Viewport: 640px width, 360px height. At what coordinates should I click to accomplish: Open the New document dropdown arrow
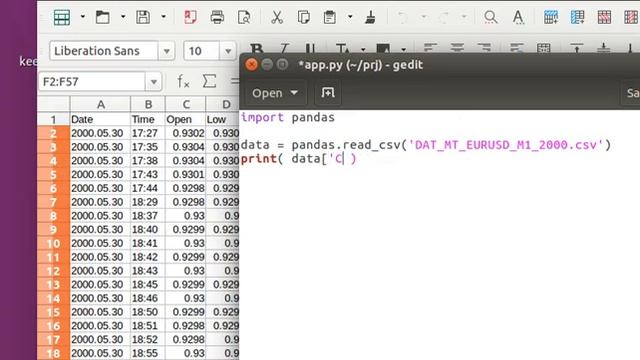click(x=82, y=17)
